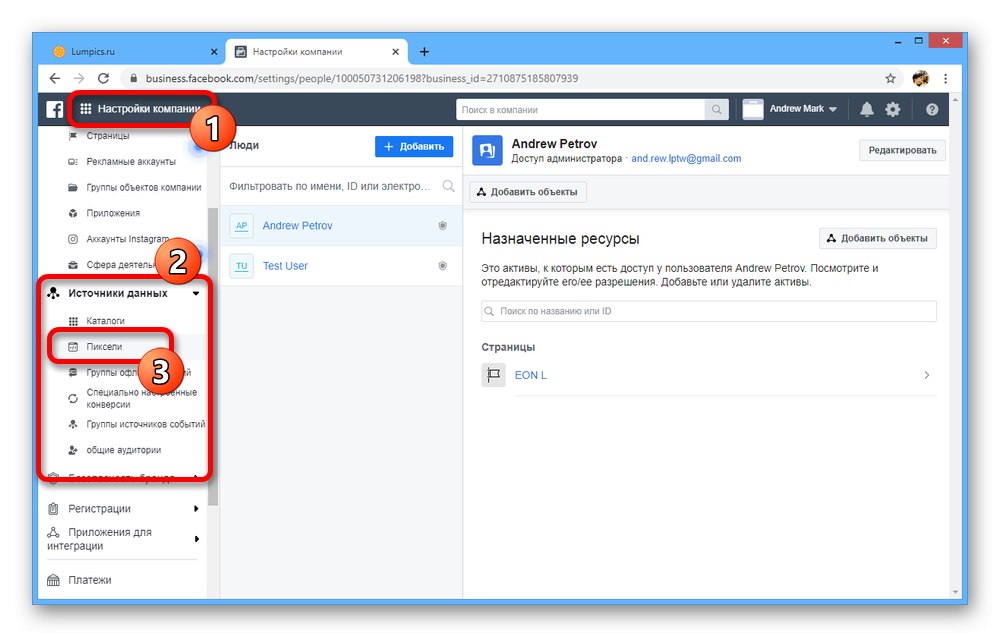The width and height of the screenshot is (1000, 637).
Task: Click the search magnifier in company search
Action: tap(716, 110)
